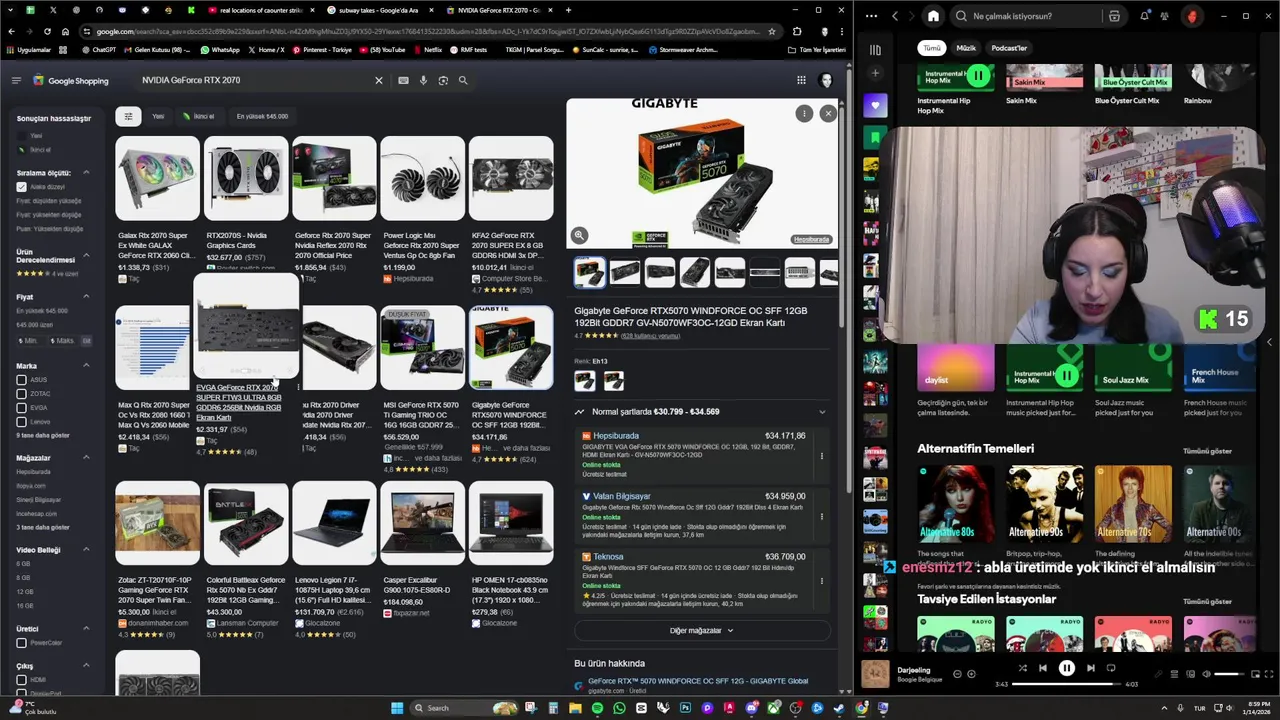The width and height of the screenshot is (1280, 720).
Task: Expand the Normal şartlarda price range
Action: (x=701, y=412)
